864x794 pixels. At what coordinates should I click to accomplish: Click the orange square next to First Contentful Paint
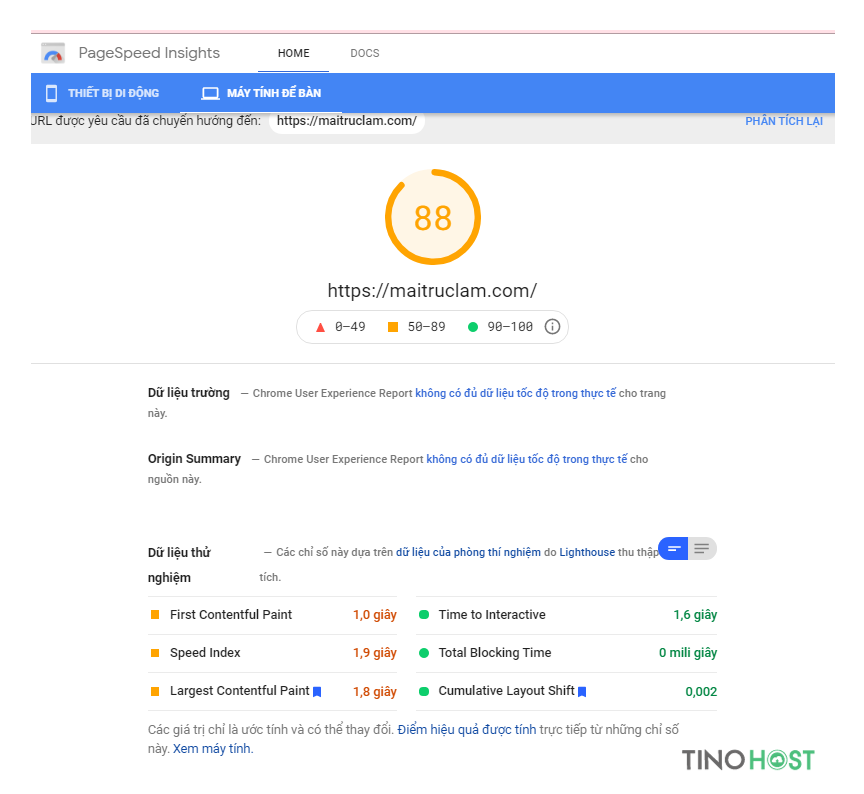click(x=155, y=614)
